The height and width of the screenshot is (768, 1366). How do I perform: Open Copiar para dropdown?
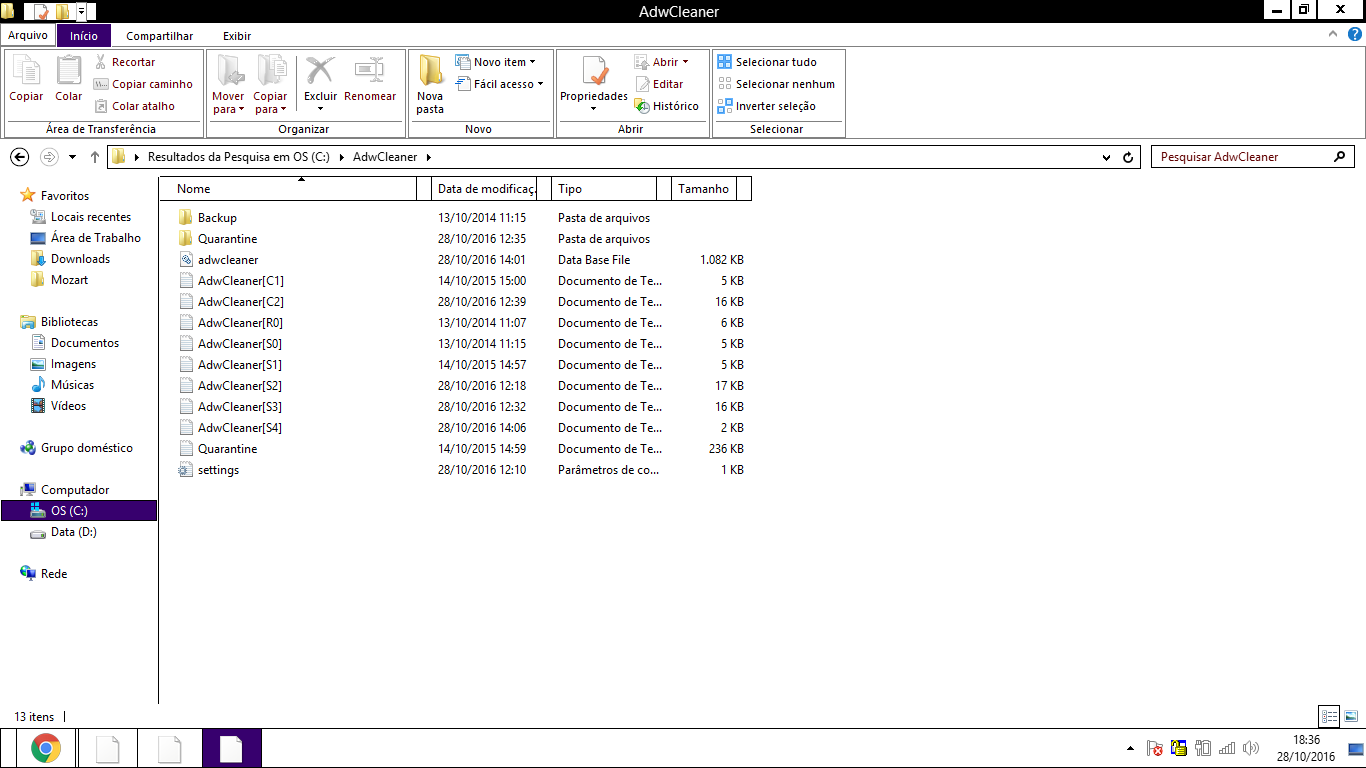[x=271, y=84]
